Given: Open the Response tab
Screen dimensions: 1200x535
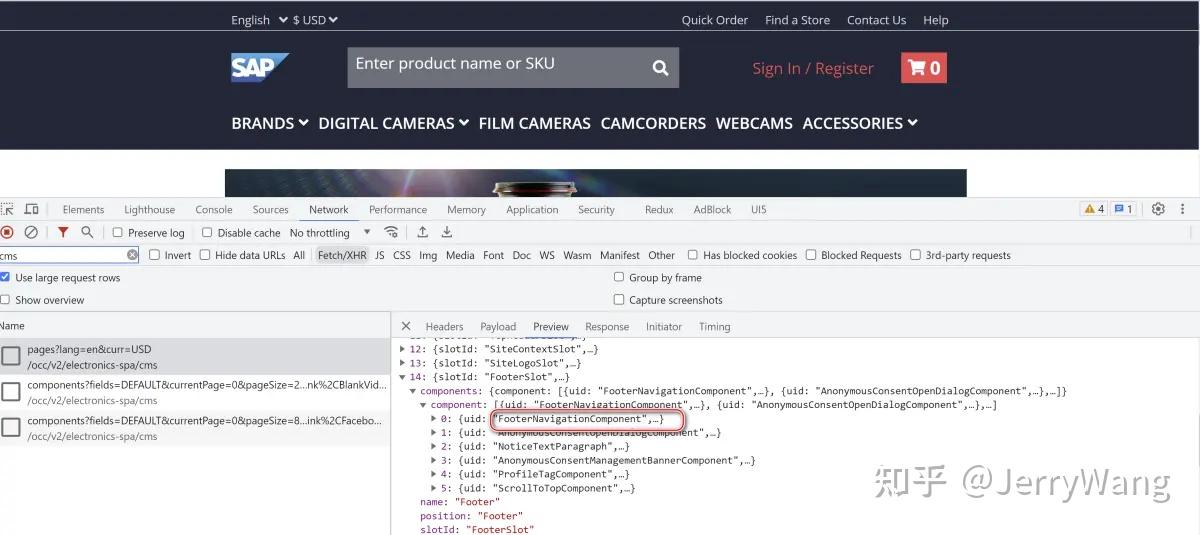Looking at the screenshot, I should point(607,327).
